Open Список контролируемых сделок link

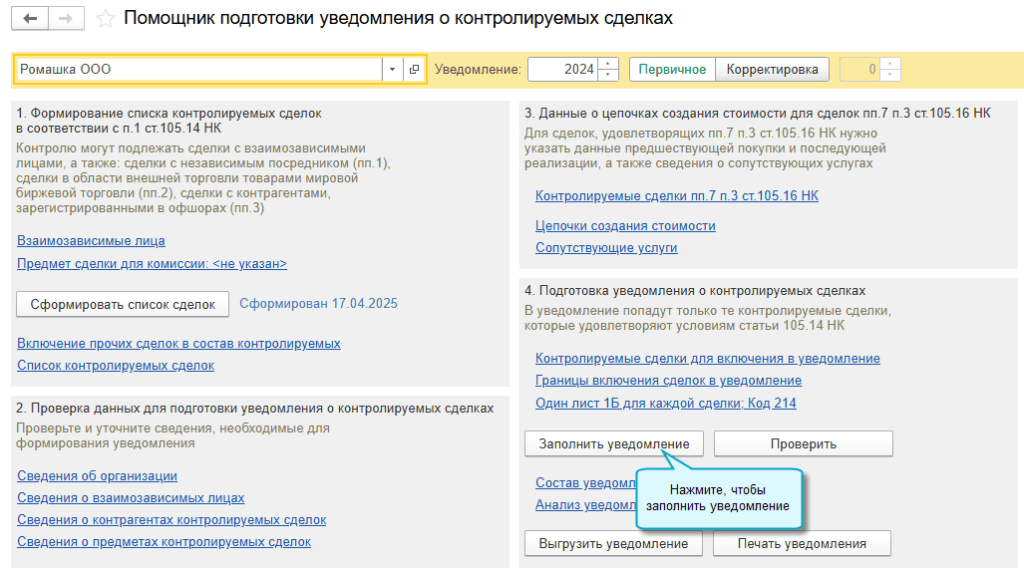click(x=116, y=365)
